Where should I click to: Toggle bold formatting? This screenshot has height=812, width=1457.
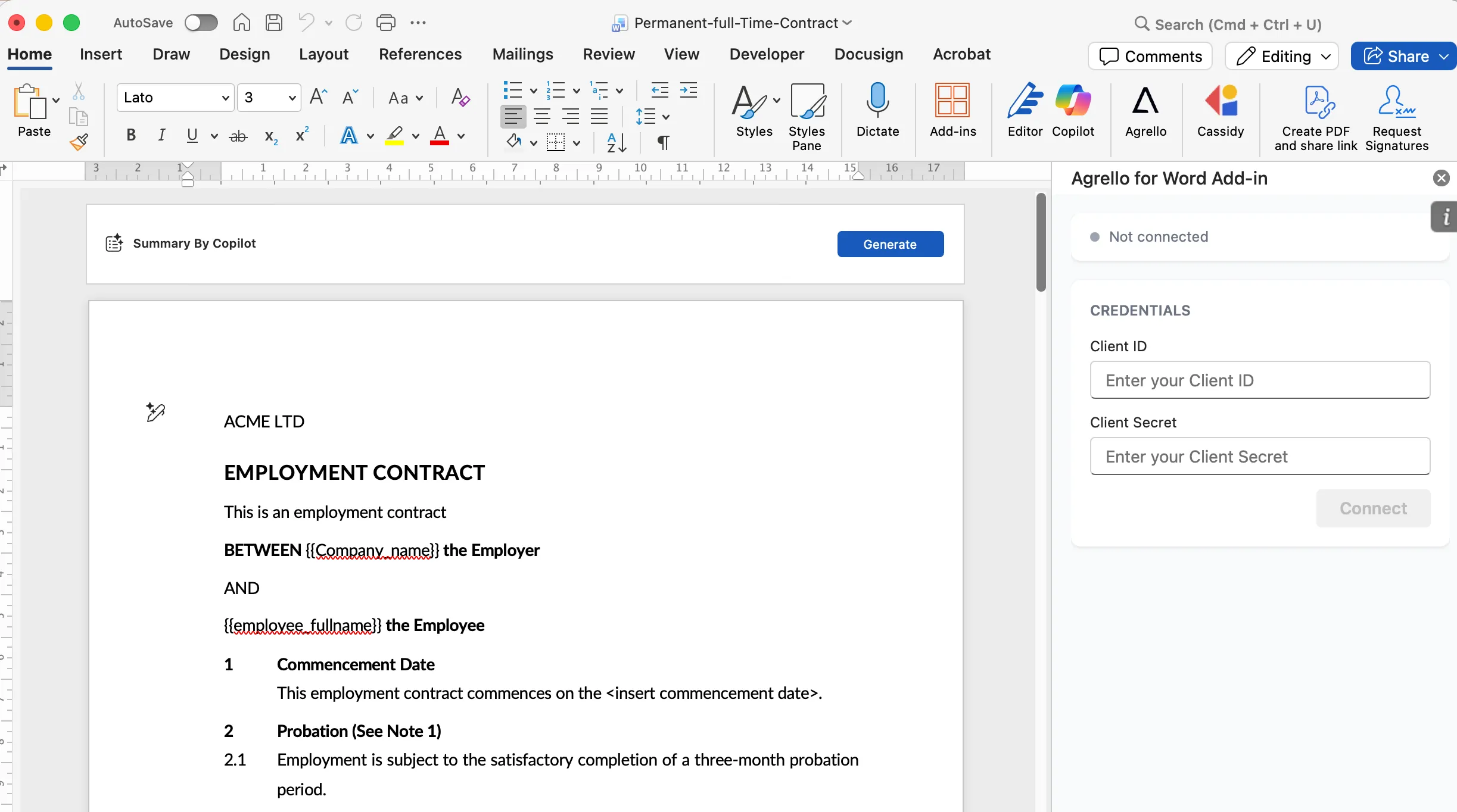point(131,136)
